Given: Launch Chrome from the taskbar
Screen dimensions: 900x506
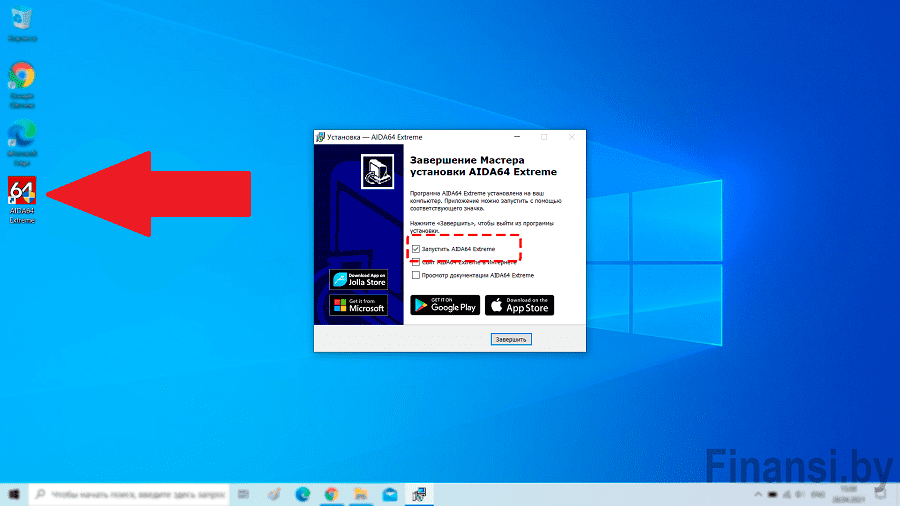Looking at the screenshot, I should (331, 495).
